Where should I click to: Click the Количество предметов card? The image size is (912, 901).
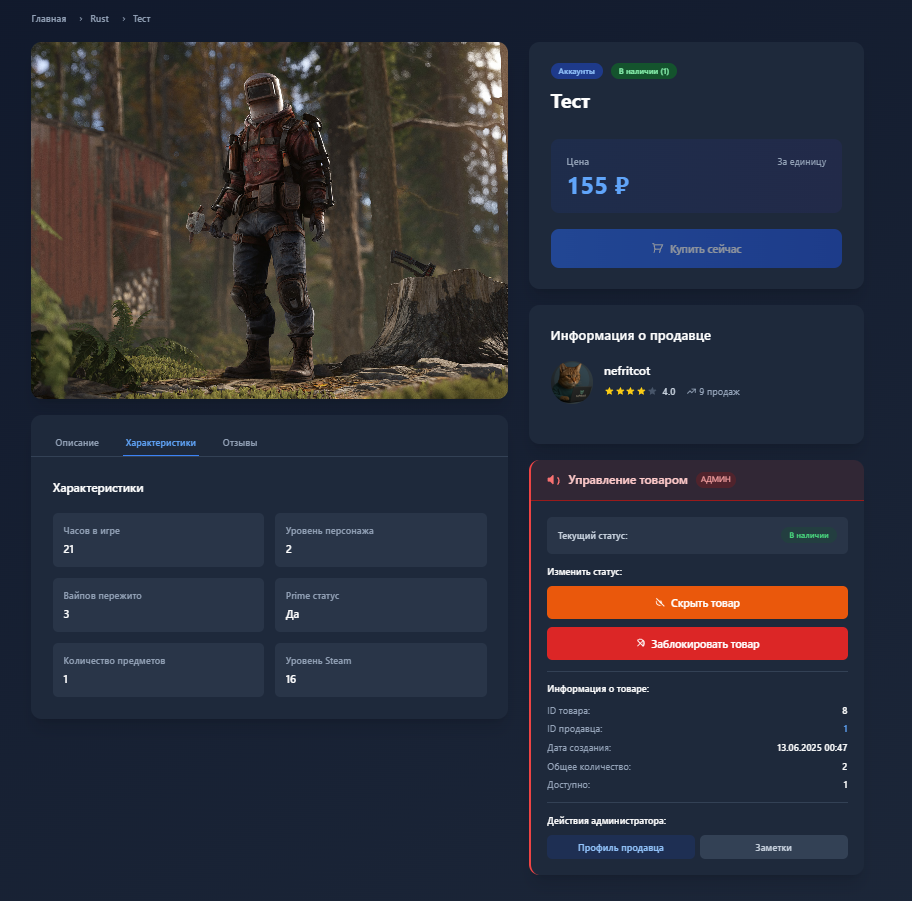(x=158, y=670)
